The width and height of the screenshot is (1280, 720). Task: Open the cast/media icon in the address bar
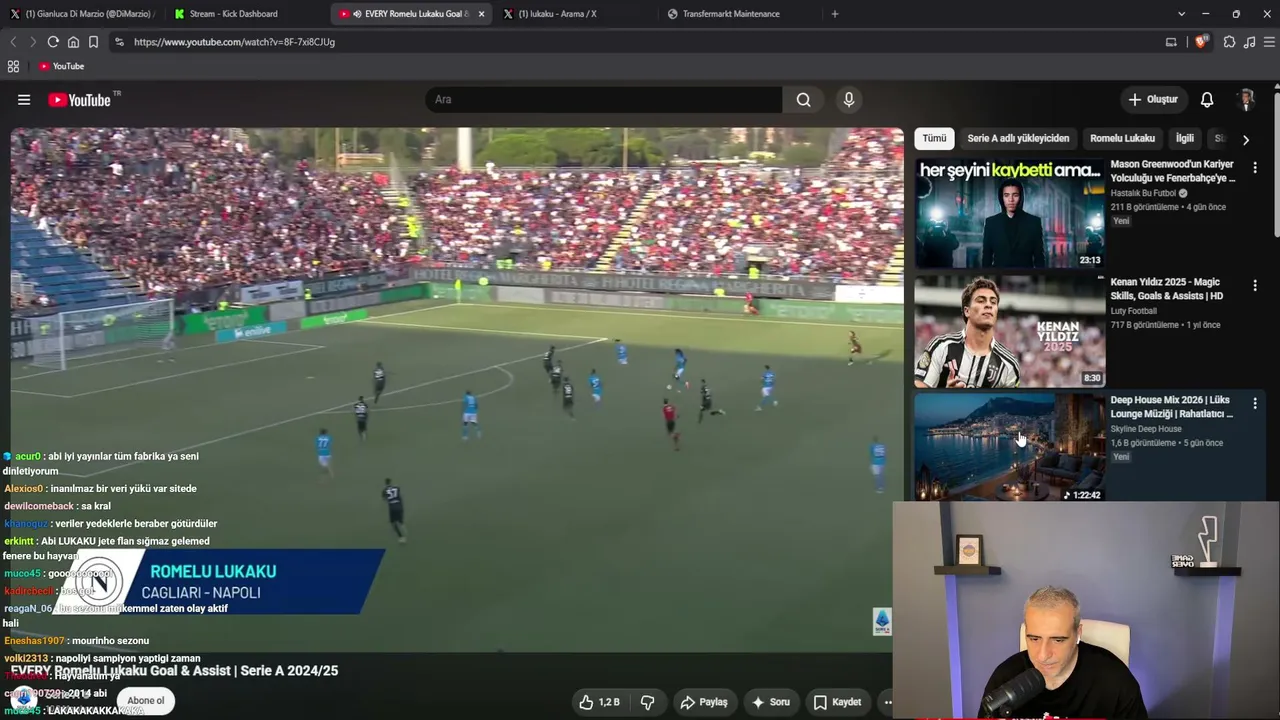tap(1171, 42)
